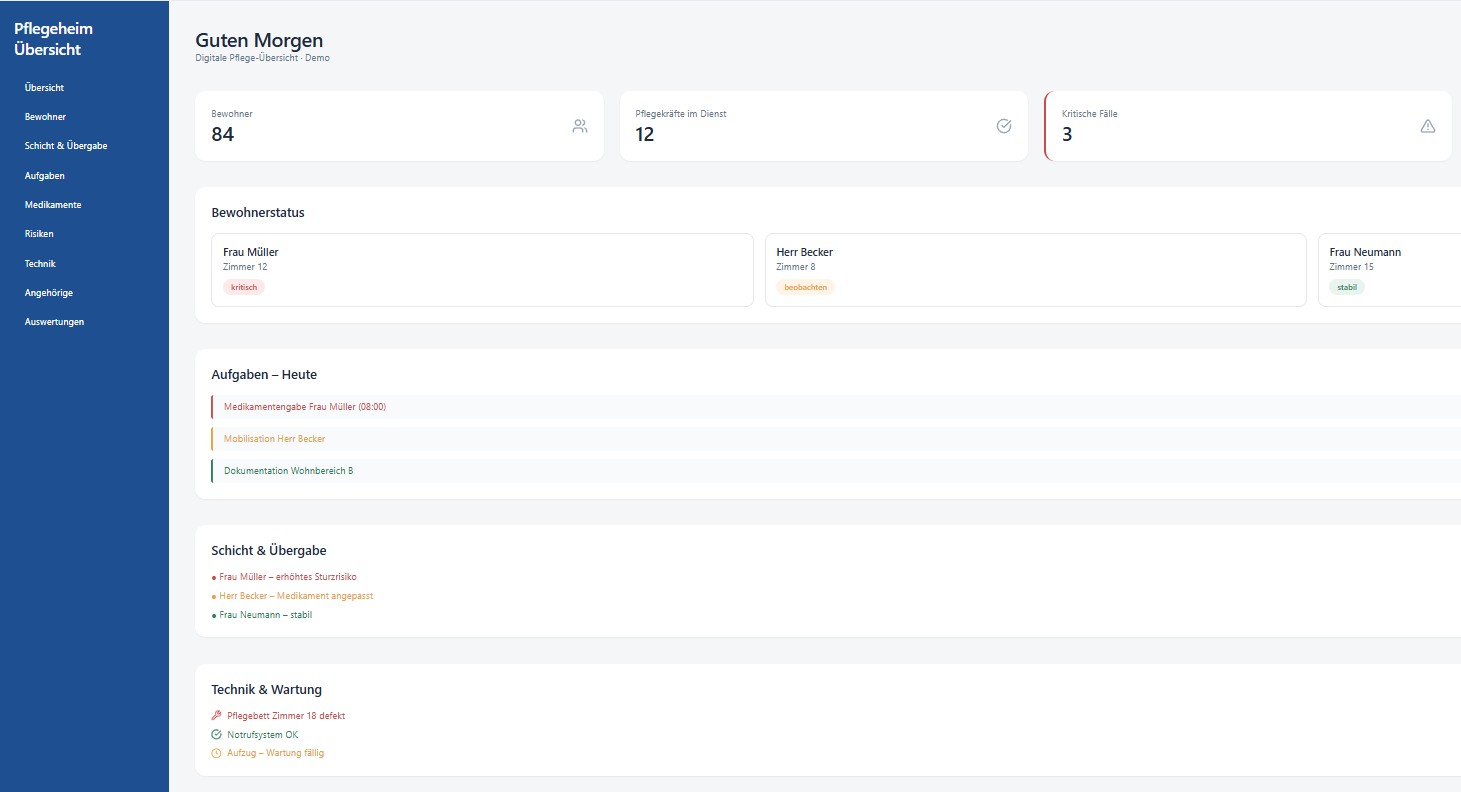Click the orange 'beobachten' status badge
The height and width of the screenshot is (792, 1461).
[805, 287]
